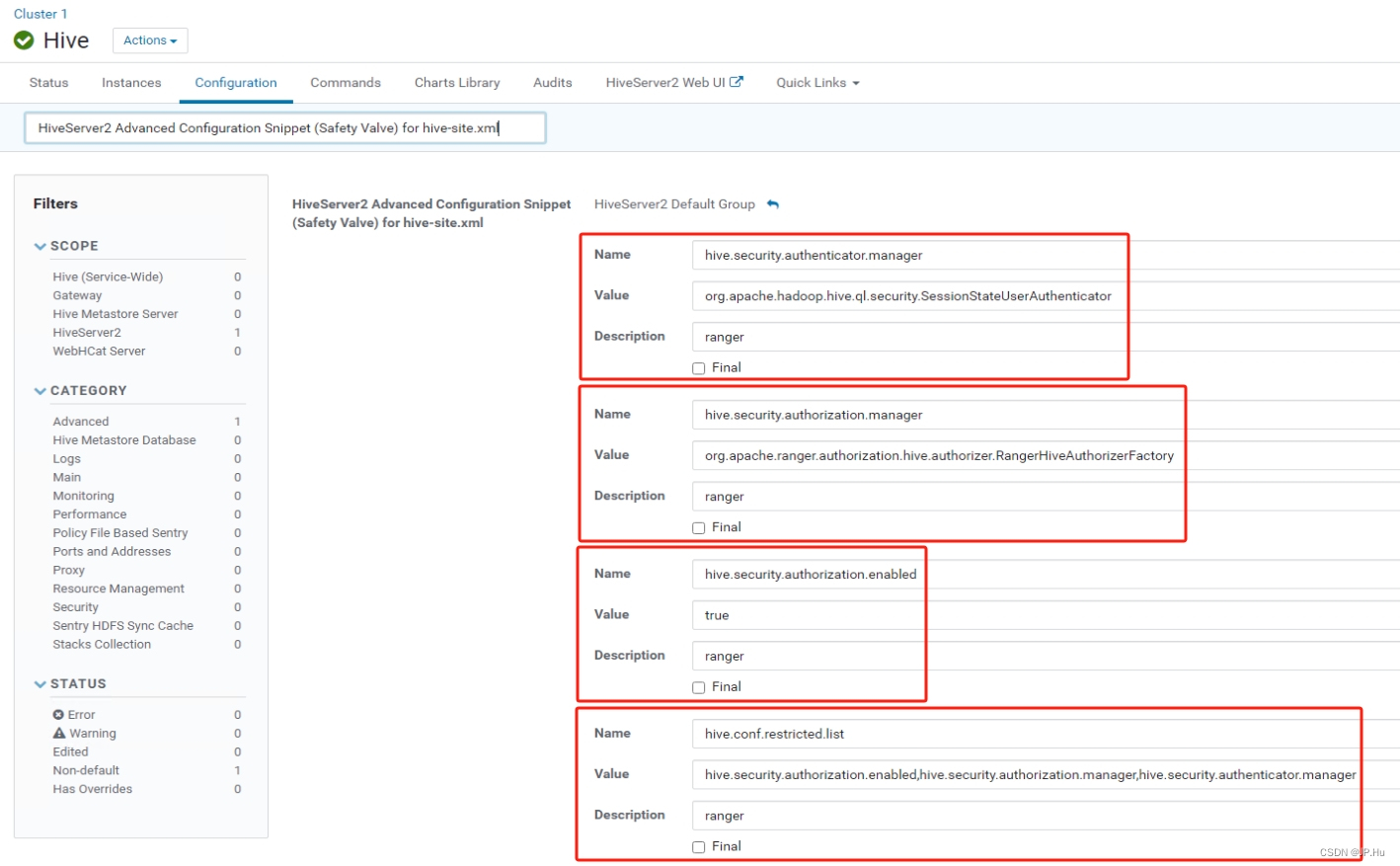
Task: Filter by Hive (Service-Wide) scope
Action: click(x=108, y=277)
